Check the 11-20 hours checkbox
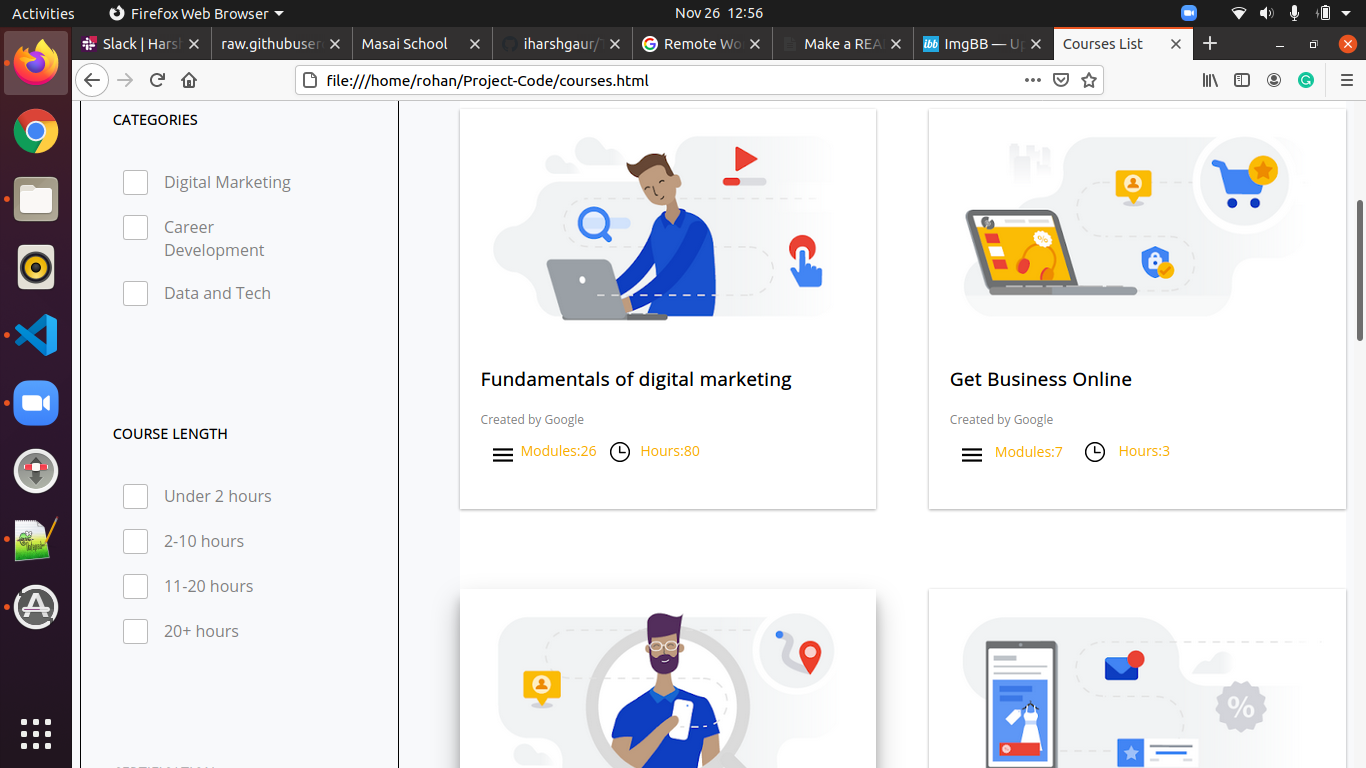The image size is (1366, 768). click(x=135, y=586)
